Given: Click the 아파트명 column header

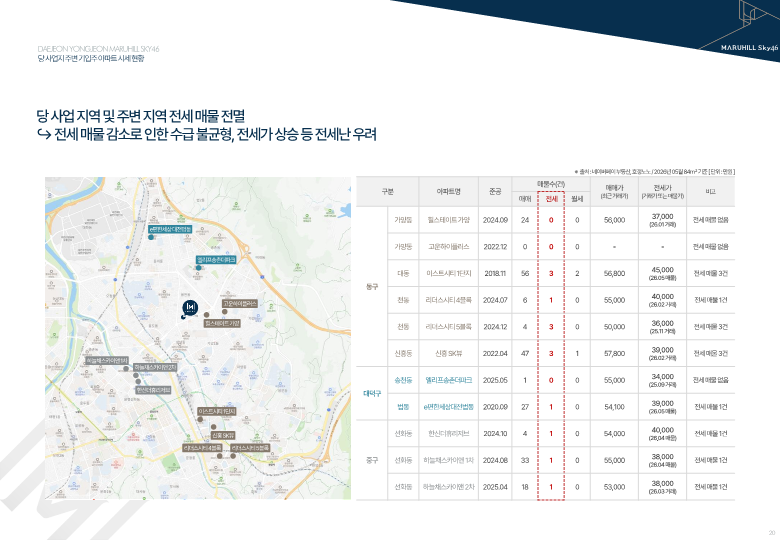Looking at the screenshot, I should point(449,191).
